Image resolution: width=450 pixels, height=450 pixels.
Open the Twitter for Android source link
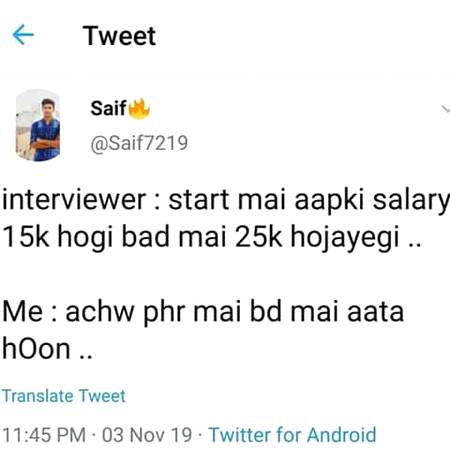292,435
